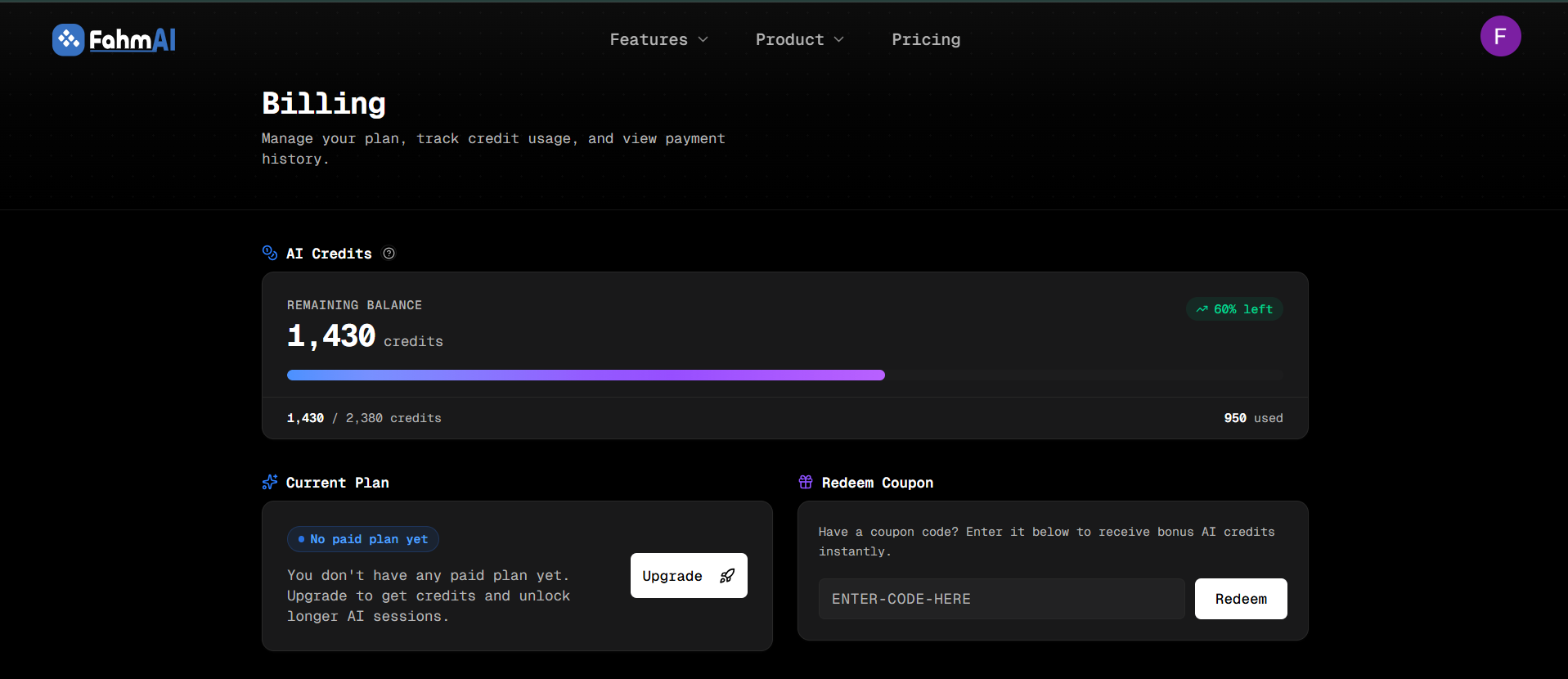Open the FahmAI home link text
Image resolution: width=1568 pixels, height=679 pixels.
(133, 39)
